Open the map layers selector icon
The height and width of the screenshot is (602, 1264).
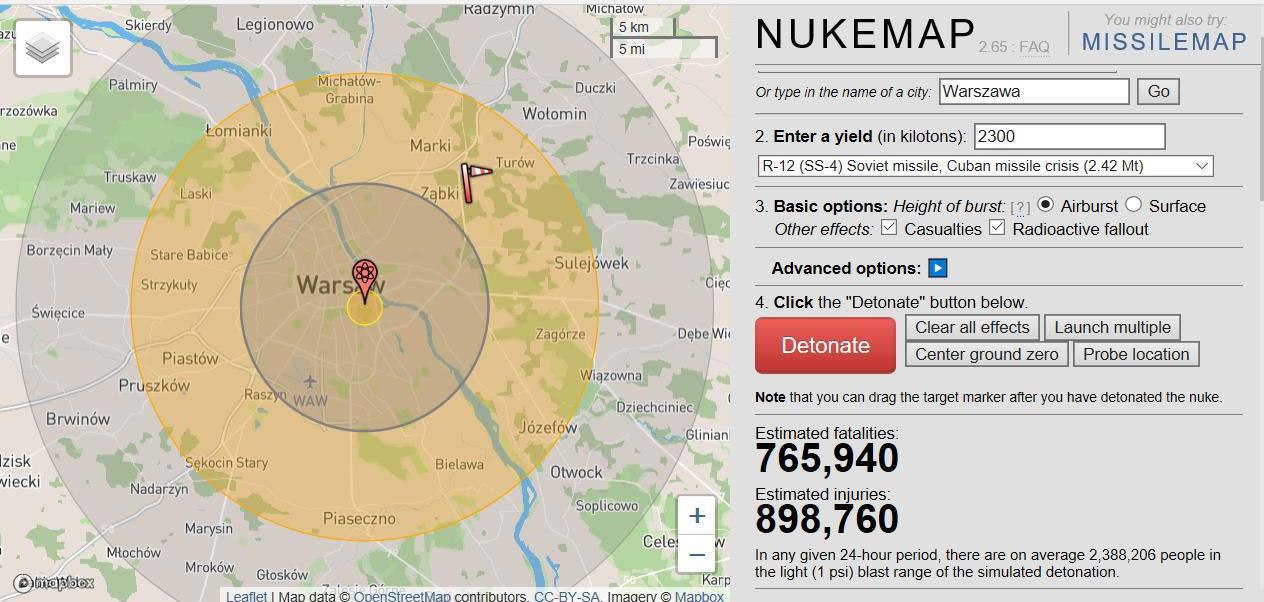tap(43, 48)
